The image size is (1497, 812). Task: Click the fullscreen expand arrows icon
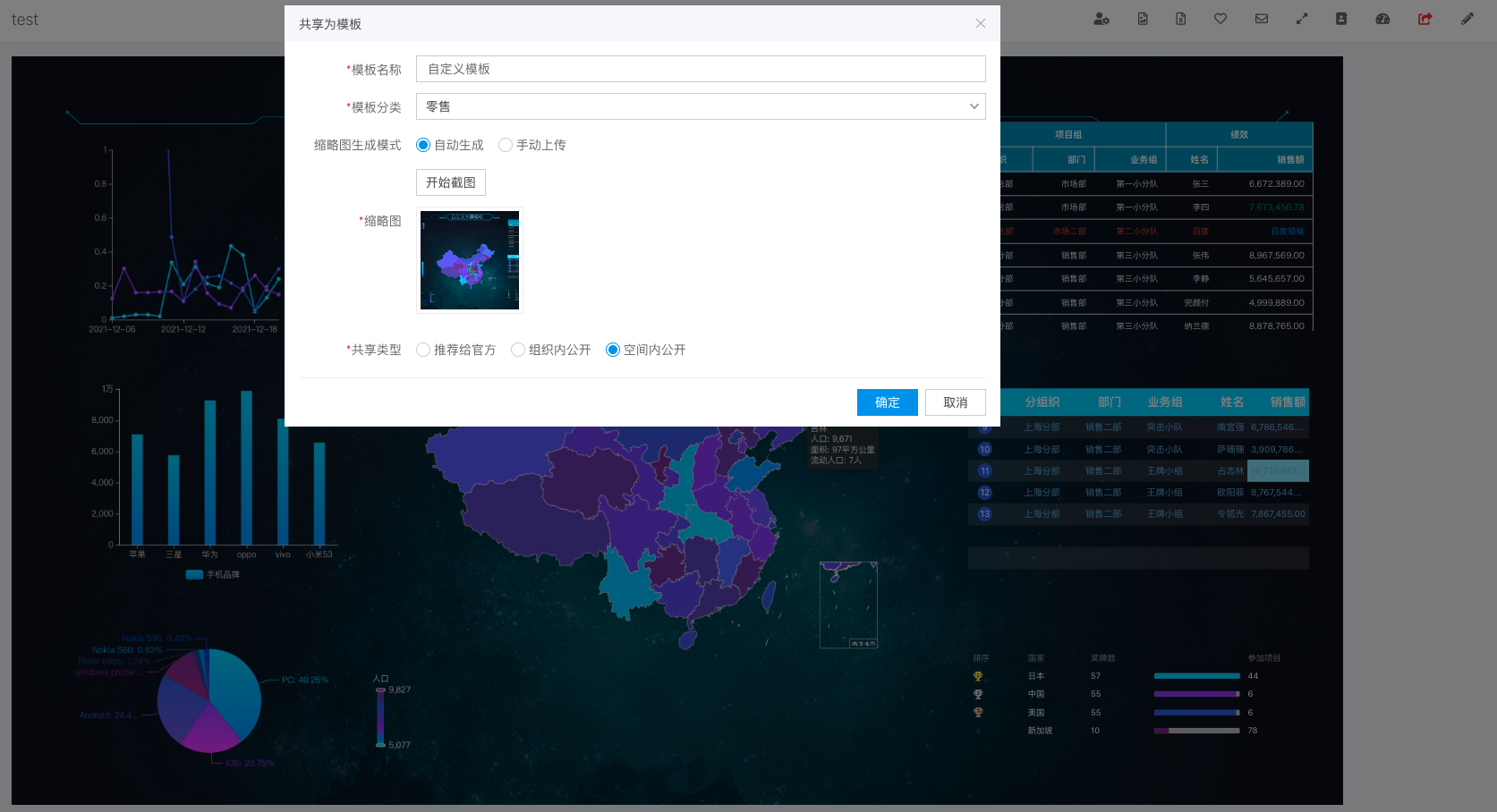click(x=1302, y=19)
